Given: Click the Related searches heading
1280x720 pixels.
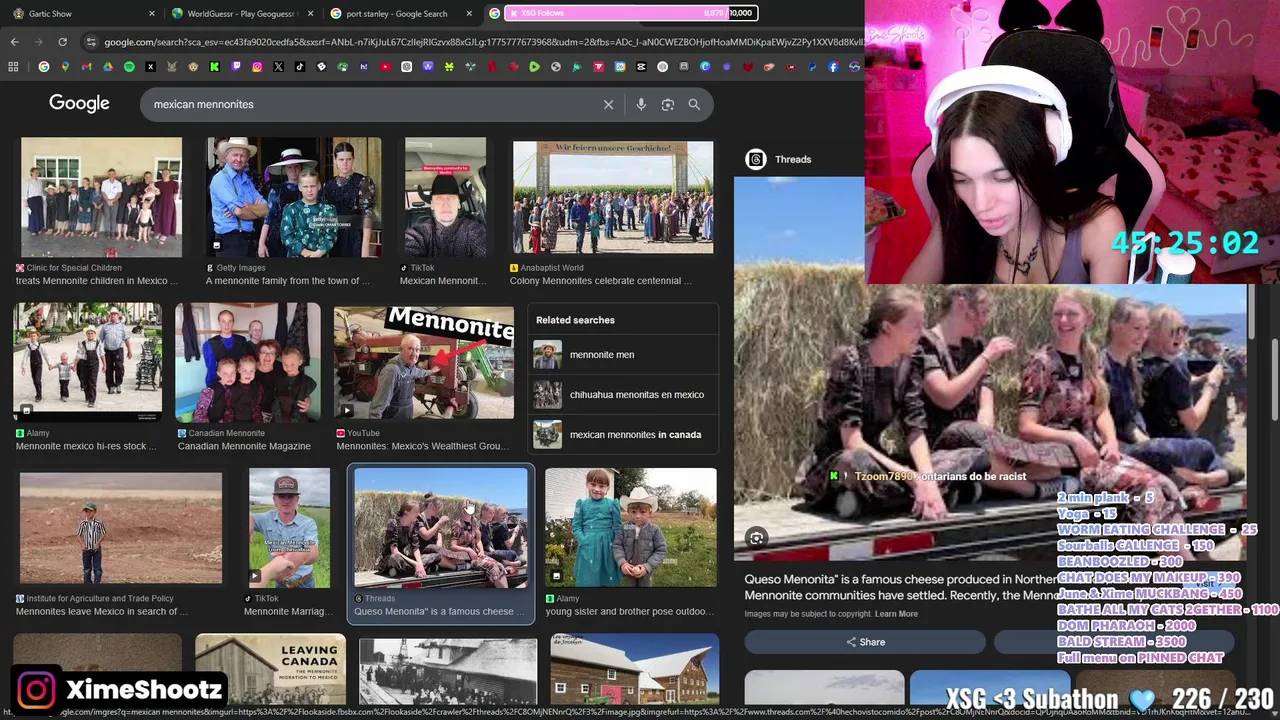Looking at the screenshot, I should [x=575, y=320].
